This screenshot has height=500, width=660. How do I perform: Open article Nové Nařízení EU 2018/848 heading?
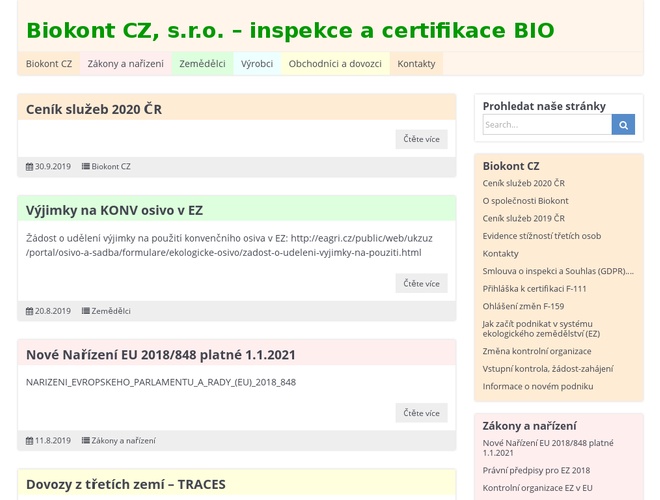coord(161,354)
